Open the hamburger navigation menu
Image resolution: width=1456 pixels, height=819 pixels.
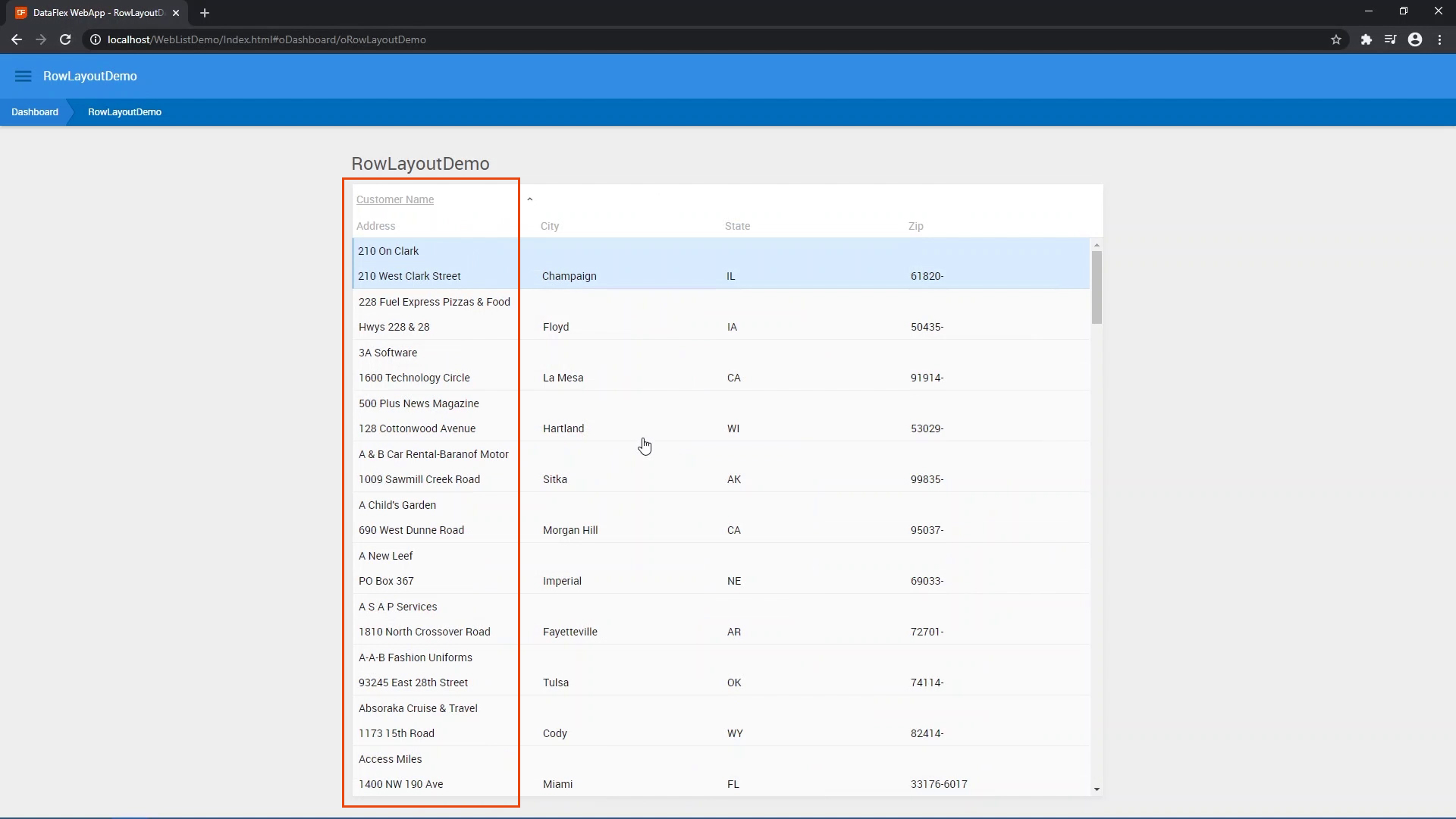click(x=23, y=76)
